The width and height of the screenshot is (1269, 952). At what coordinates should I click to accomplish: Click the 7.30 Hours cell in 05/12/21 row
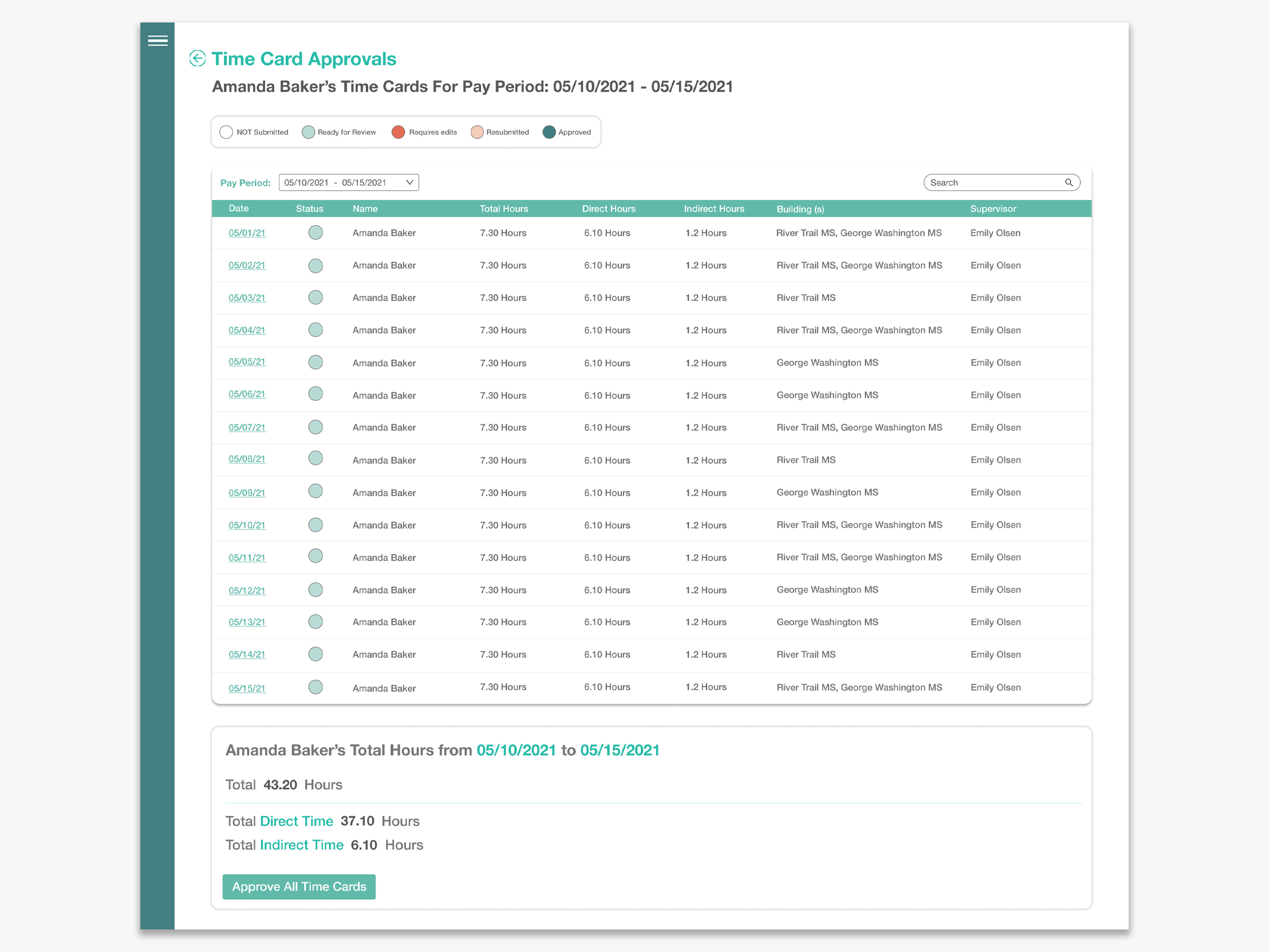point(503,590)
